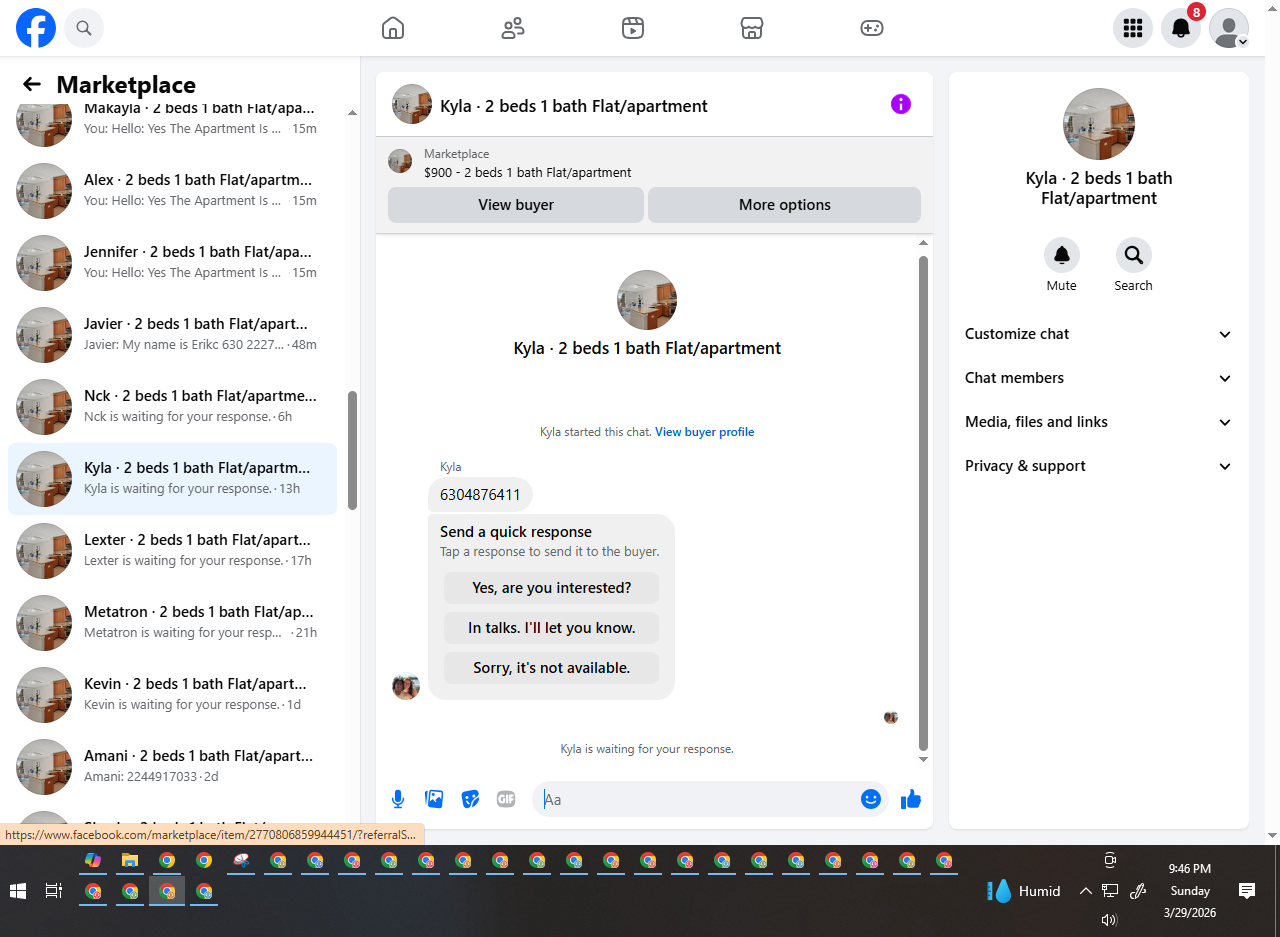Click the Mute bell icon

pyautogui.click(x=1062, y=255)
